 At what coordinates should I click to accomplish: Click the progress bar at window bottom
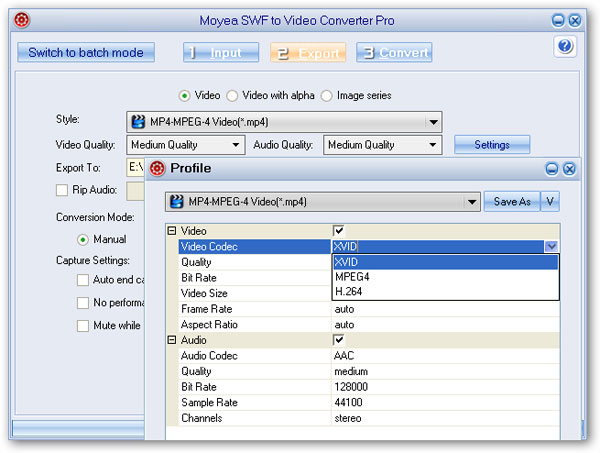pyautogui.click(x=78, y=428)
